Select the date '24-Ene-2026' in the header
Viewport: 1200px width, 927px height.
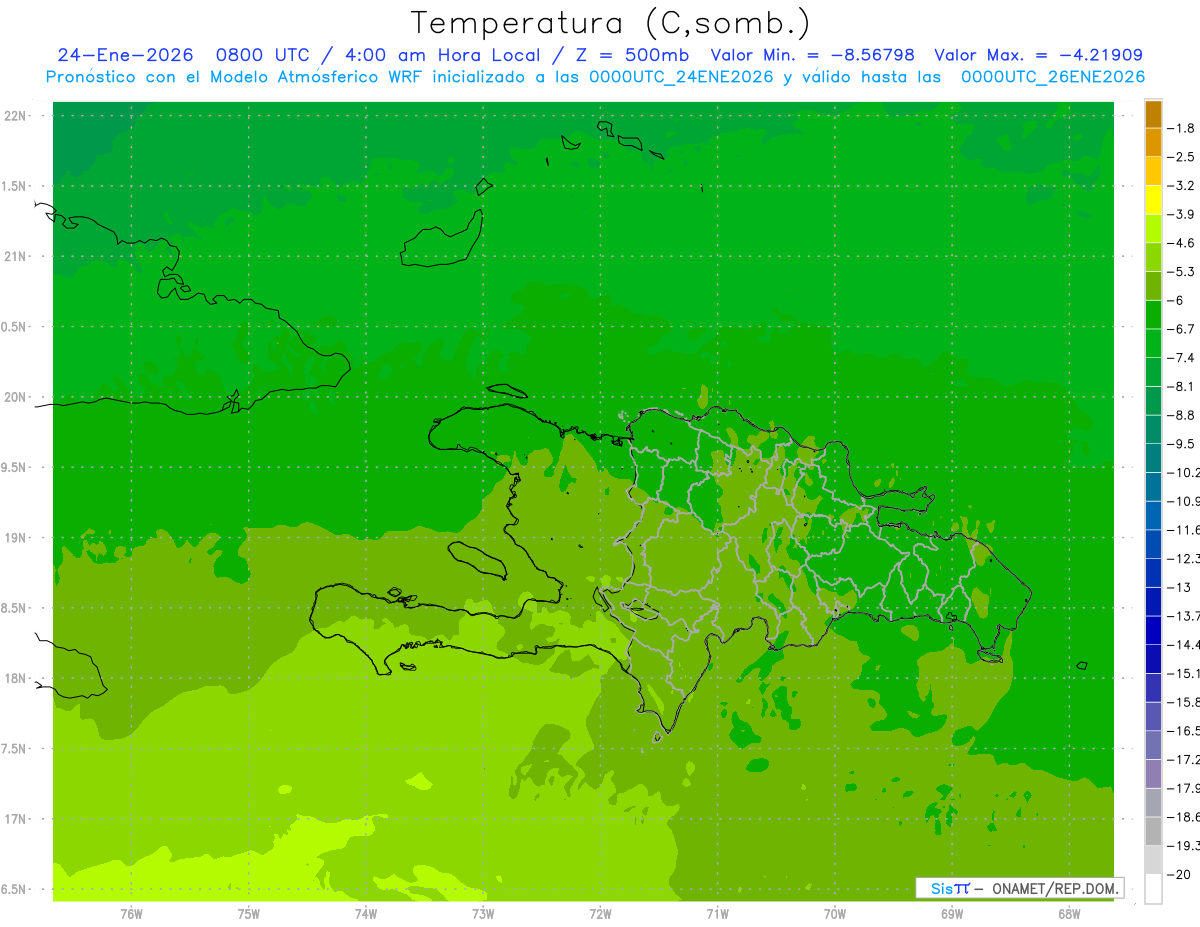125,55
